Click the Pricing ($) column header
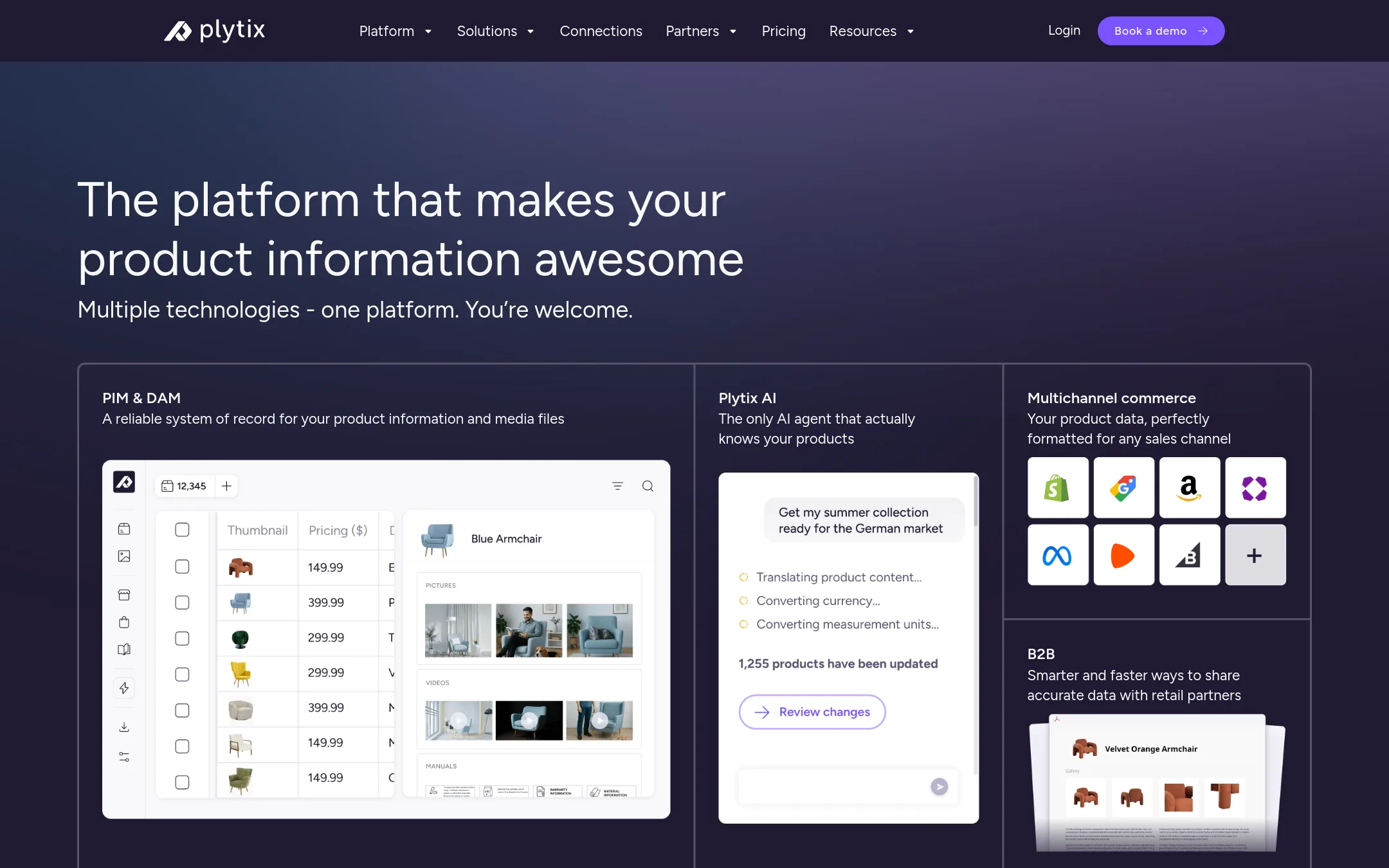Viewport: 1389px width, 868px height. point(338,530)
